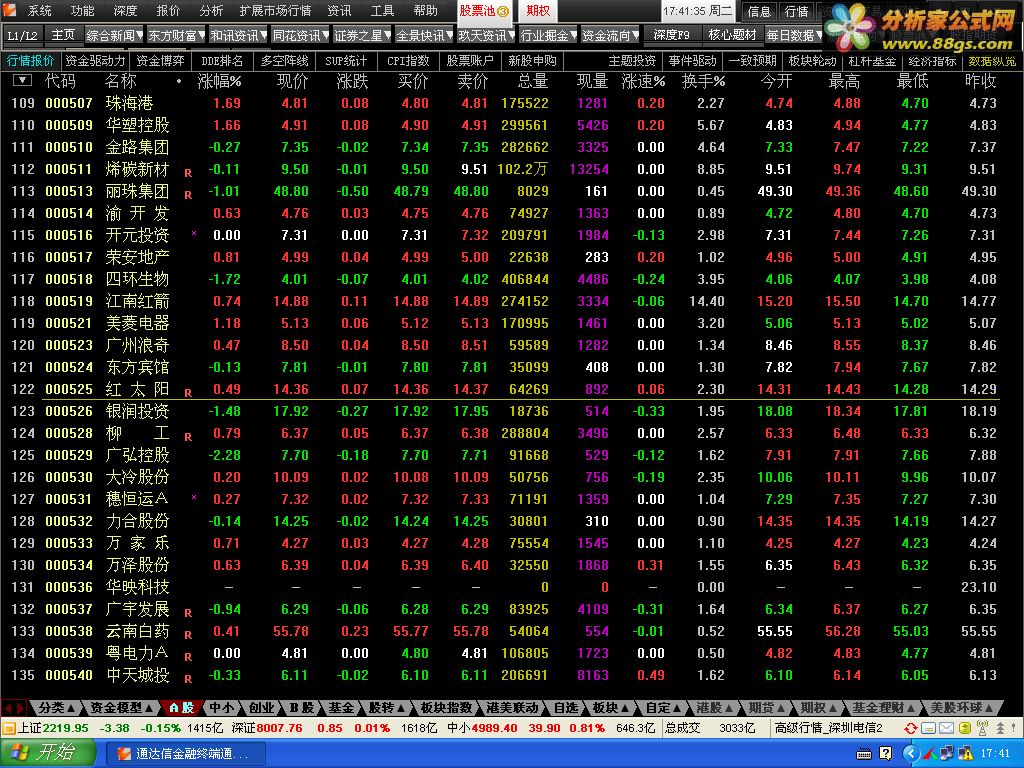Click the 主页 toolbar button
Screen dimensions: 1024x768
[63, 35]
